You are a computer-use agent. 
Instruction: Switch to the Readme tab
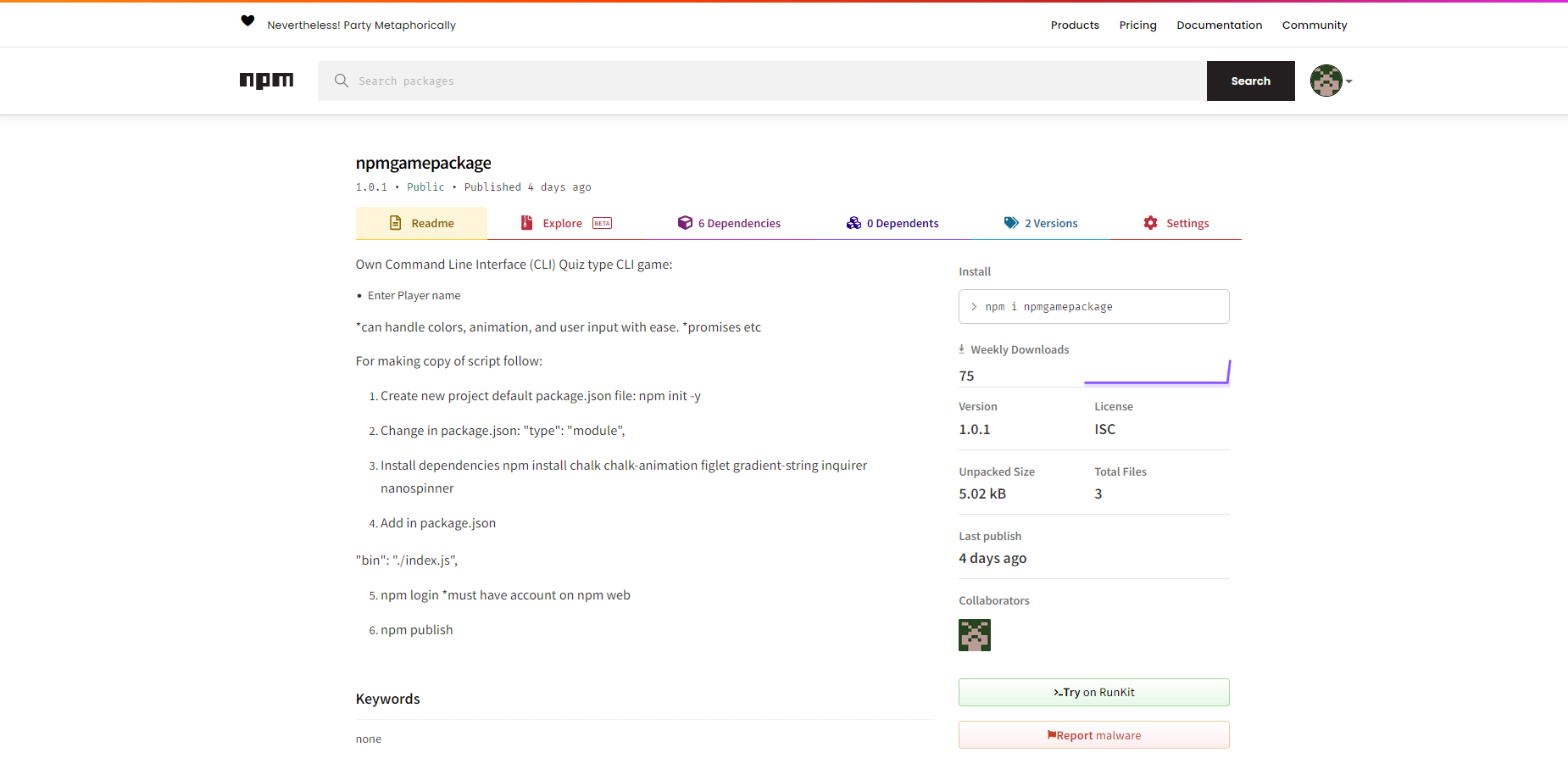pos(421,223)
